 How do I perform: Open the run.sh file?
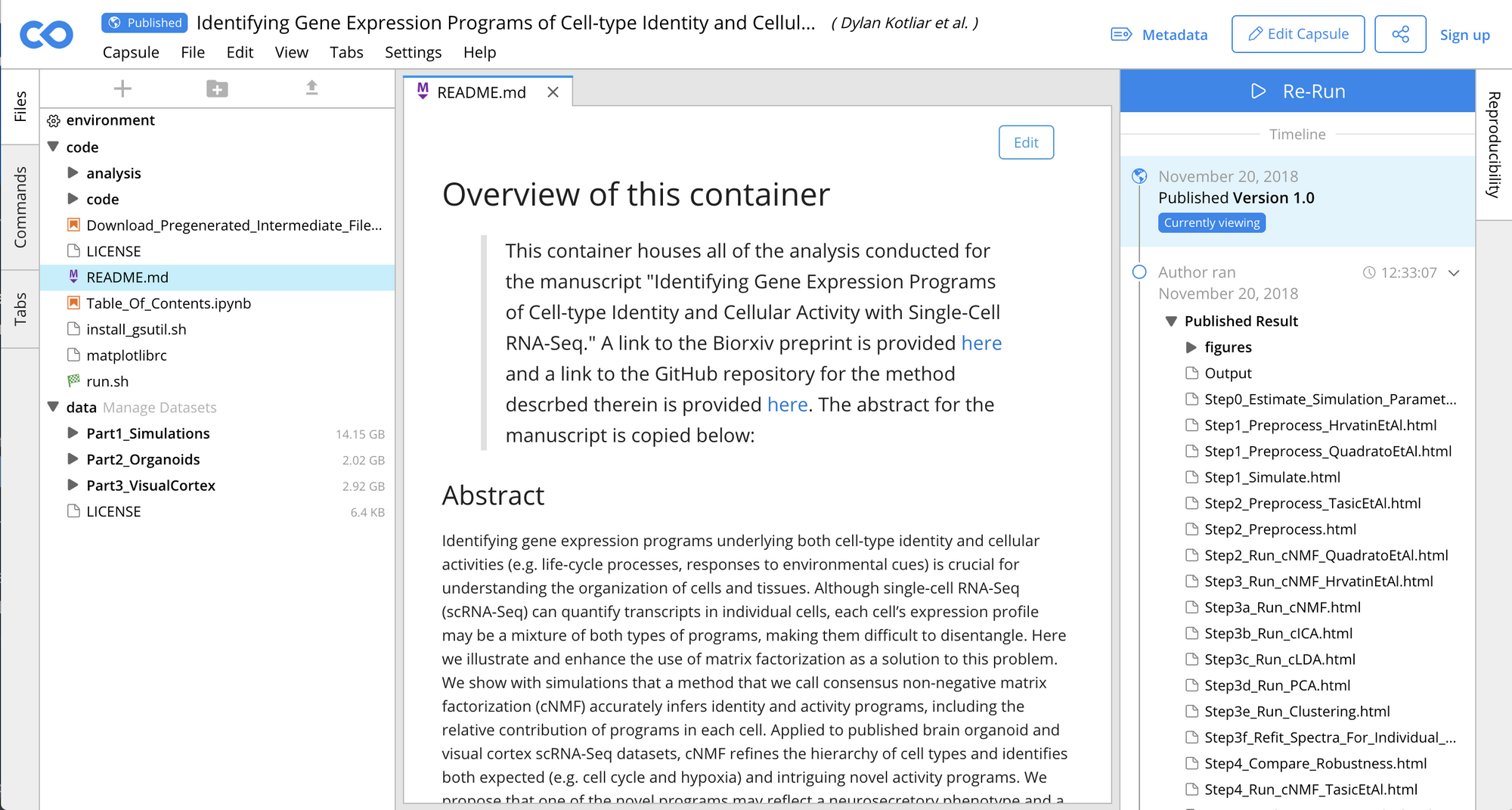click(107, 381)
